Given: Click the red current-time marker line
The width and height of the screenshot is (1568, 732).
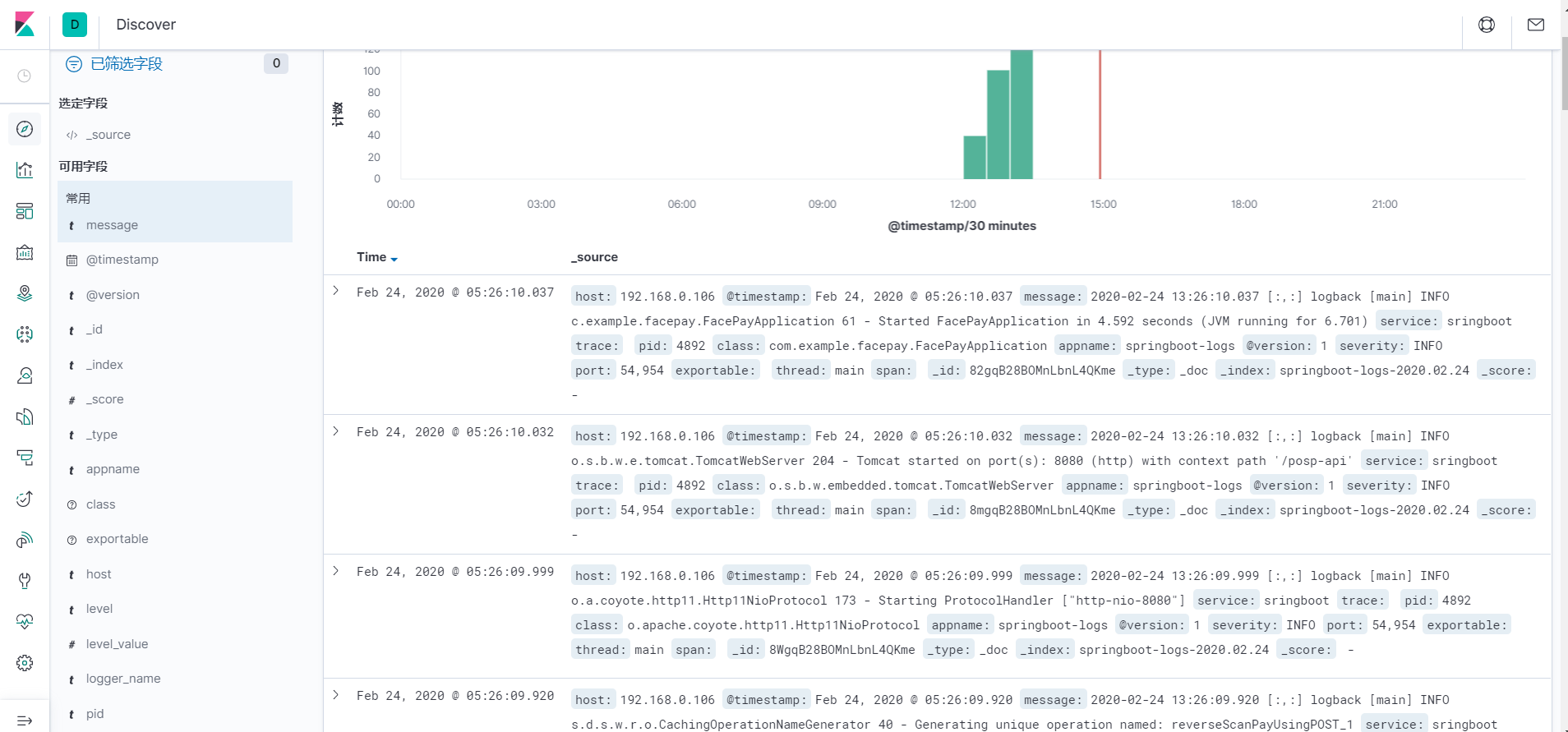Looking at the screenshot, I should click(x=1100, y=114).
